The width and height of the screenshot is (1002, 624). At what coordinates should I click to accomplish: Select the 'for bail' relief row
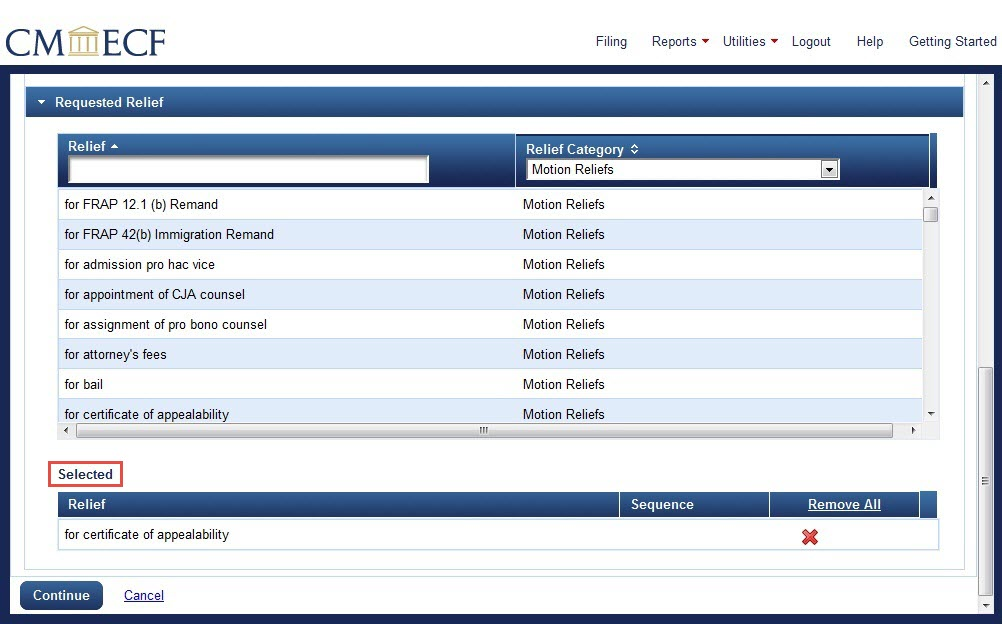point(84,385)
